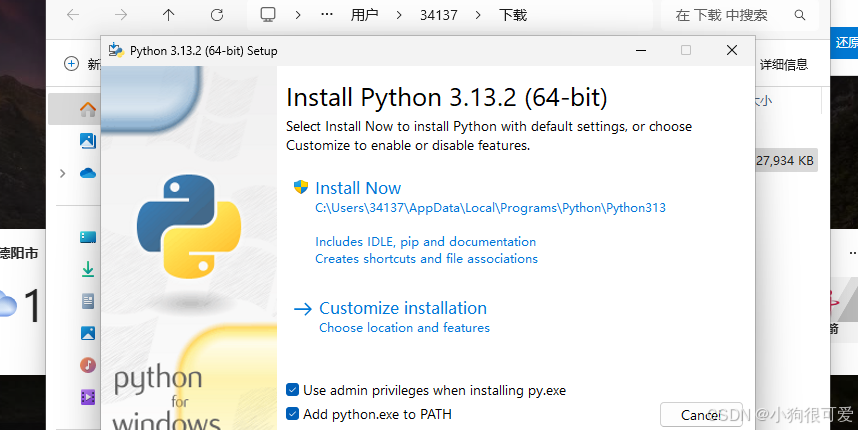
Task: Expand chevron after the monitor icon
Action: [298, 15]
